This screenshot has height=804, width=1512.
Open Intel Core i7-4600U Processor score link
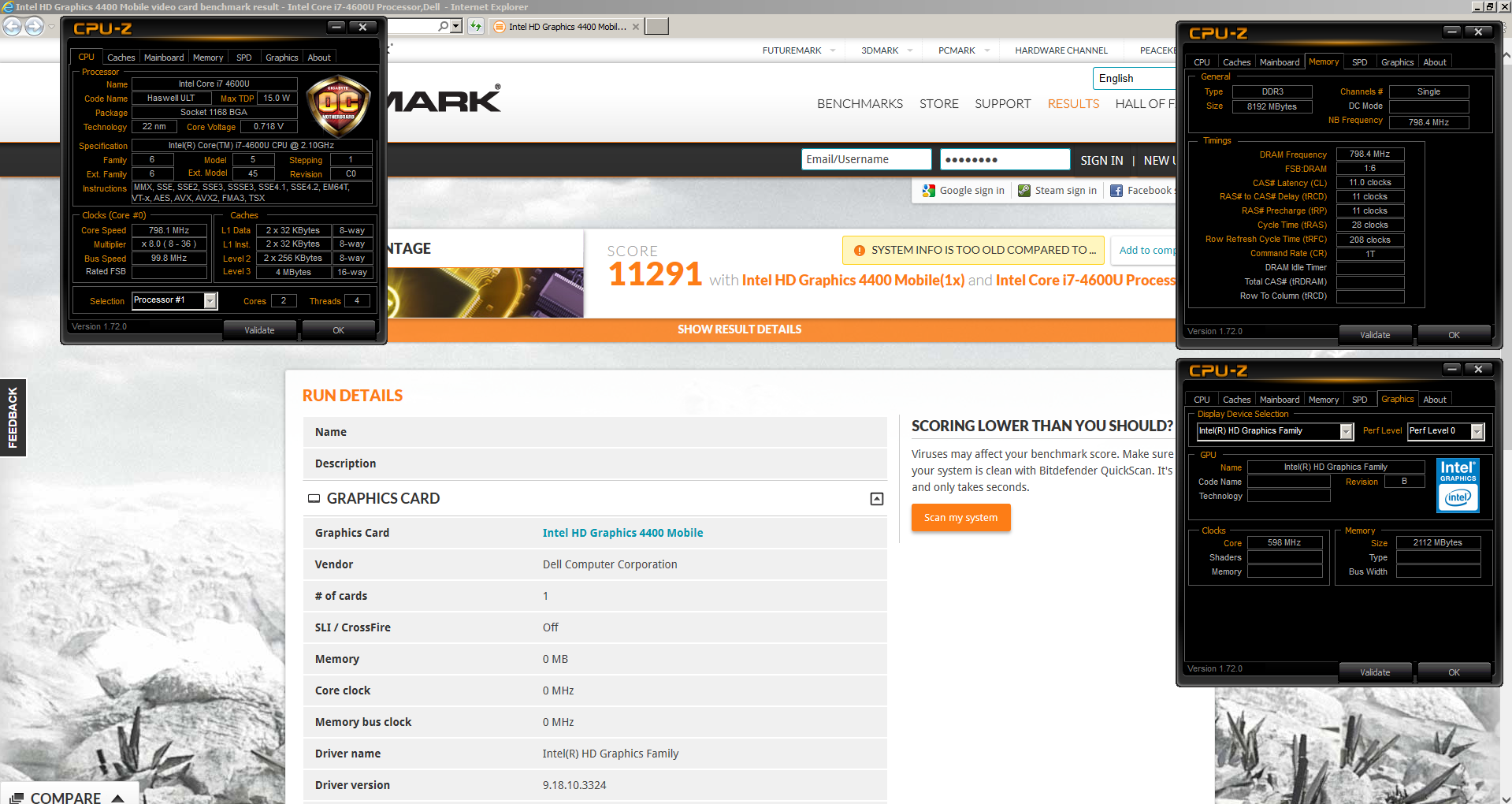1086,281
